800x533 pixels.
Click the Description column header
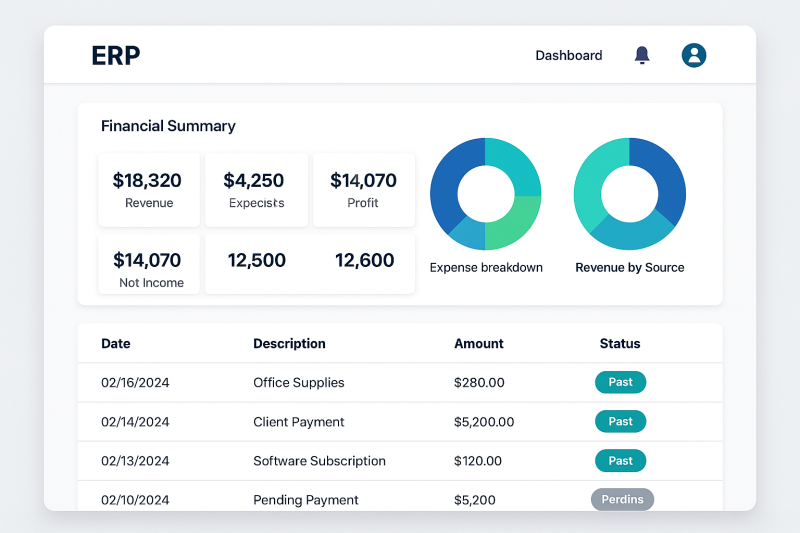(289, 343)
